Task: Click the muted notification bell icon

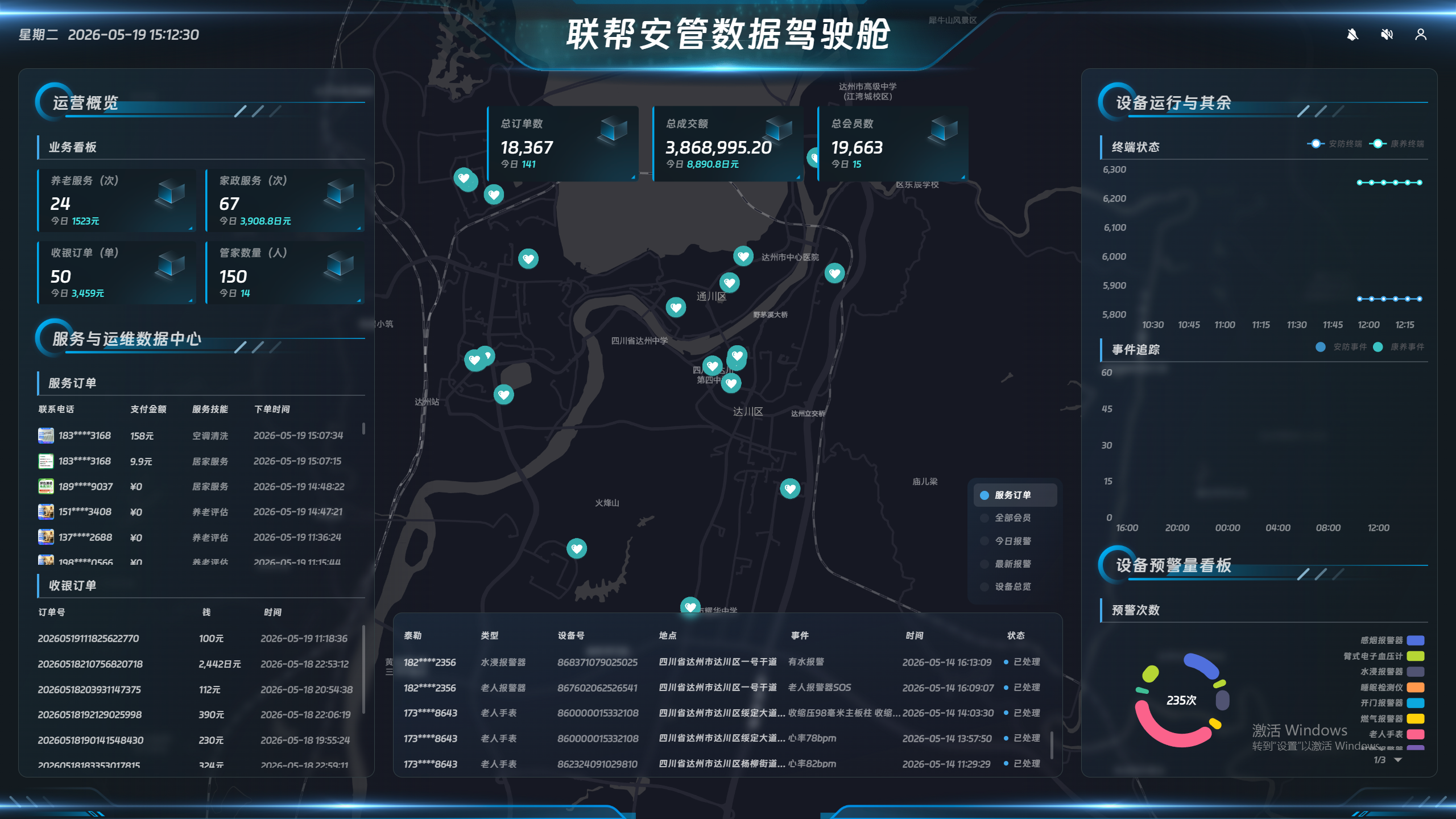Action: pyautogui.click(x=1352, y=35)
